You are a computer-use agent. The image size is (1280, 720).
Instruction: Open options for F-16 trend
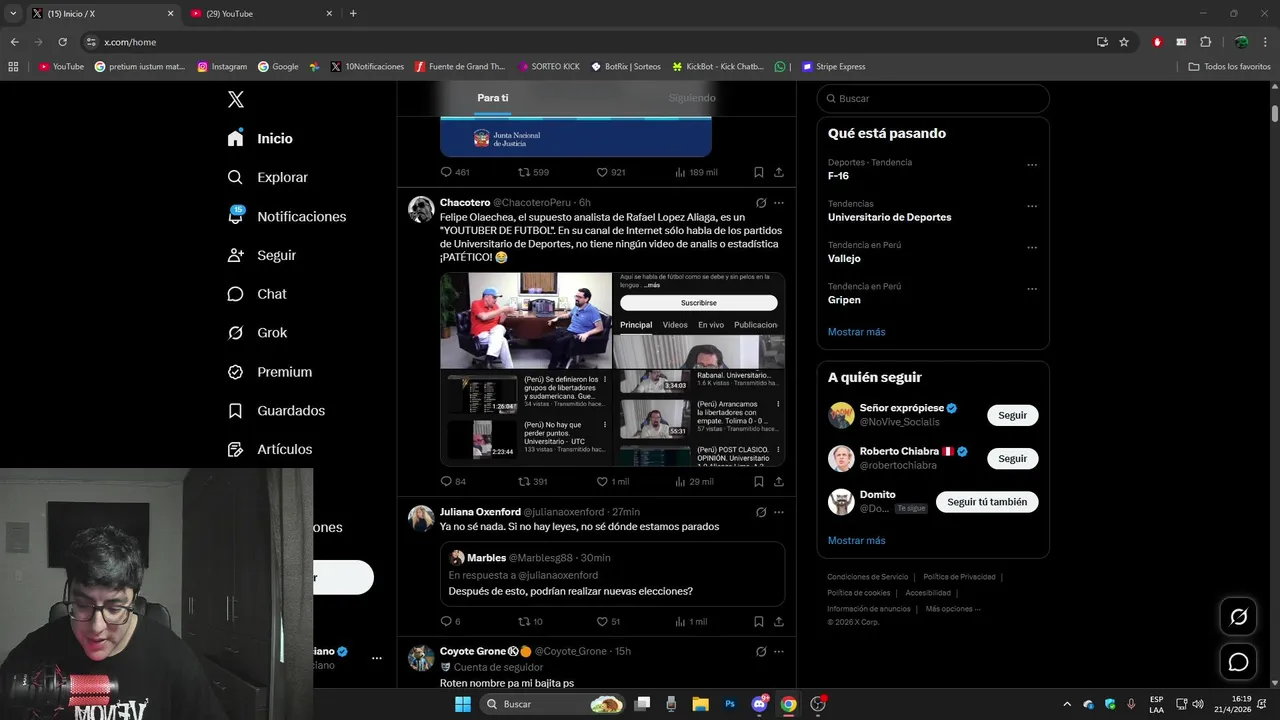[1032, 165]
